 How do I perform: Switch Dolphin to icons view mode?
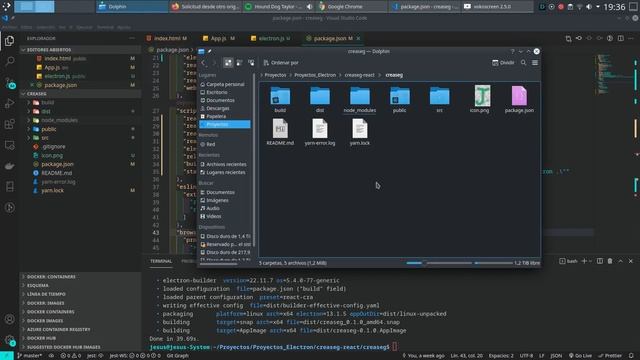(x=228, y=62)
